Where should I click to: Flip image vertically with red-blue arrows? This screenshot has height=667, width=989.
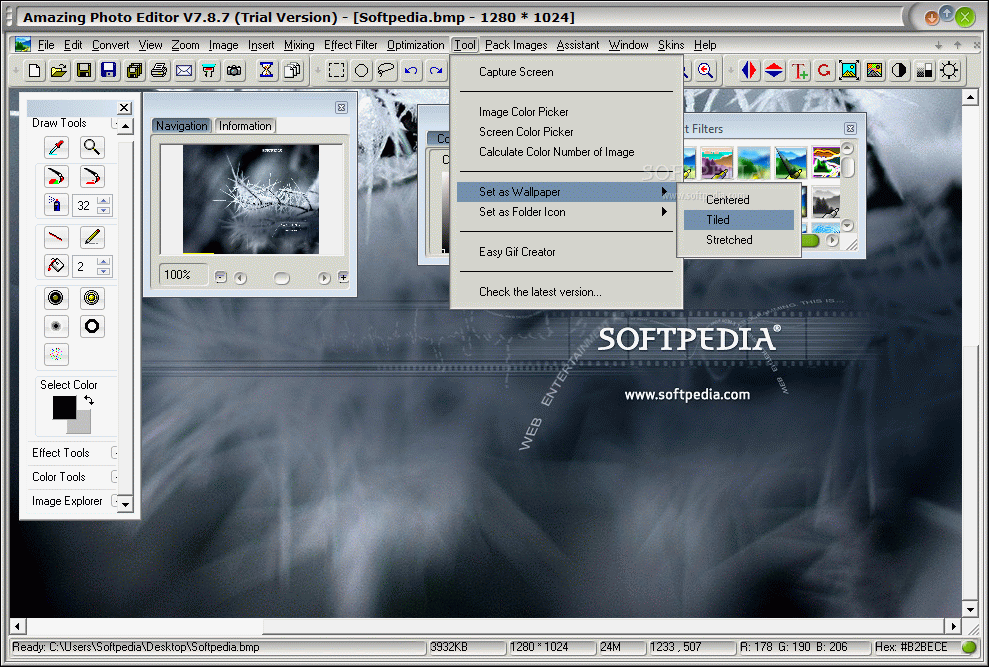coord(774,71)
